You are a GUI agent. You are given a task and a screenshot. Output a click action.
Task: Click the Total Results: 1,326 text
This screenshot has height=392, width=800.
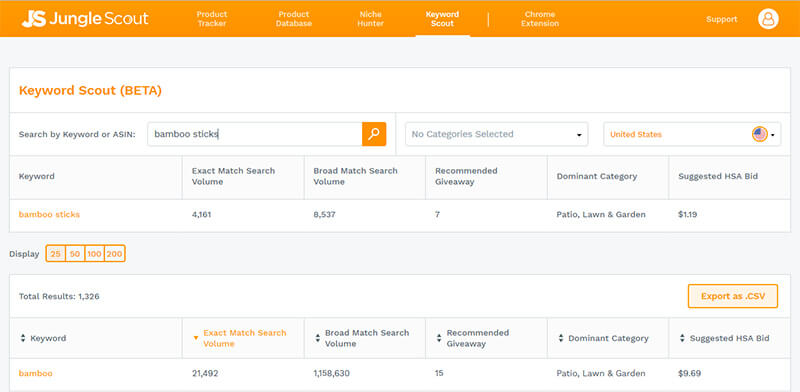point(59,296)
